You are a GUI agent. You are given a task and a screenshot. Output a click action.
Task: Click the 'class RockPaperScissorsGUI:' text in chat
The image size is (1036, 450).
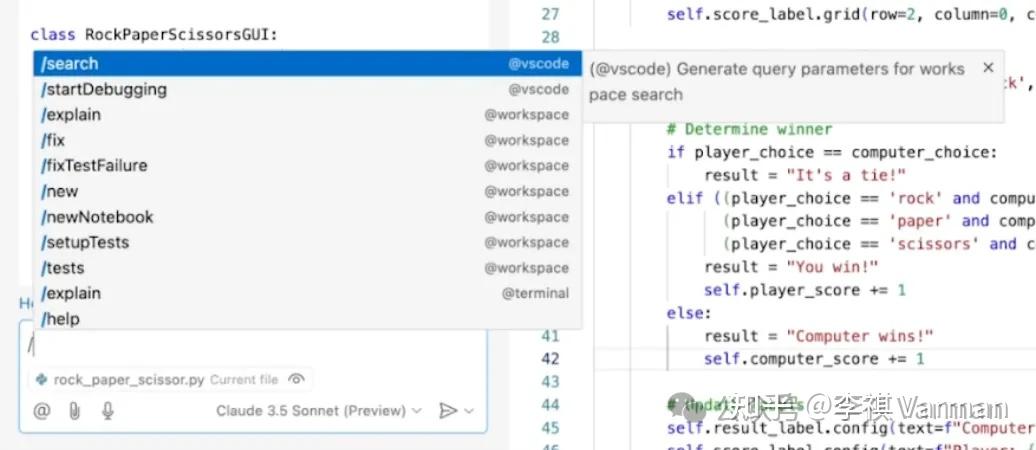pyautogui.click(x=154, y=34)
